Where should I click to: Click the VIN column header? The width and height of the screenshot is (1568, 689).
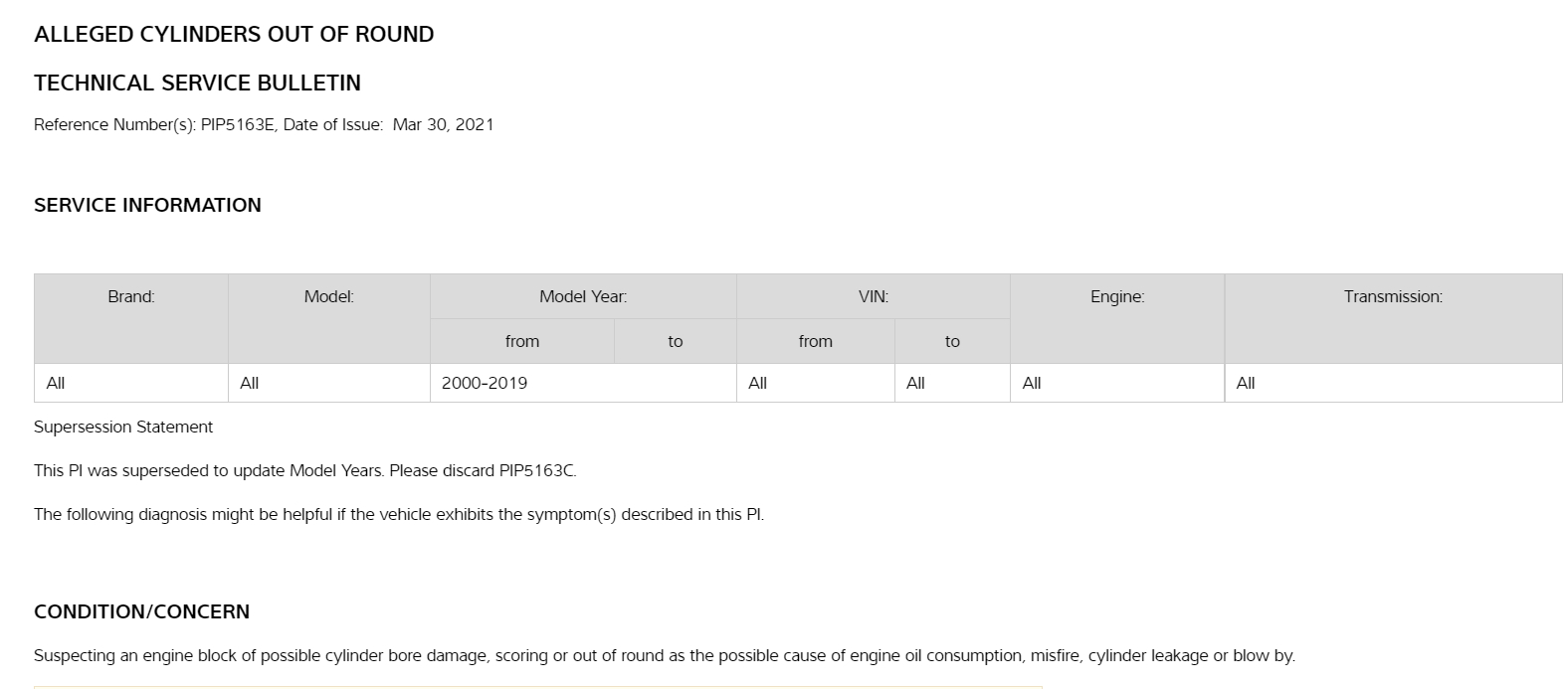874,296
